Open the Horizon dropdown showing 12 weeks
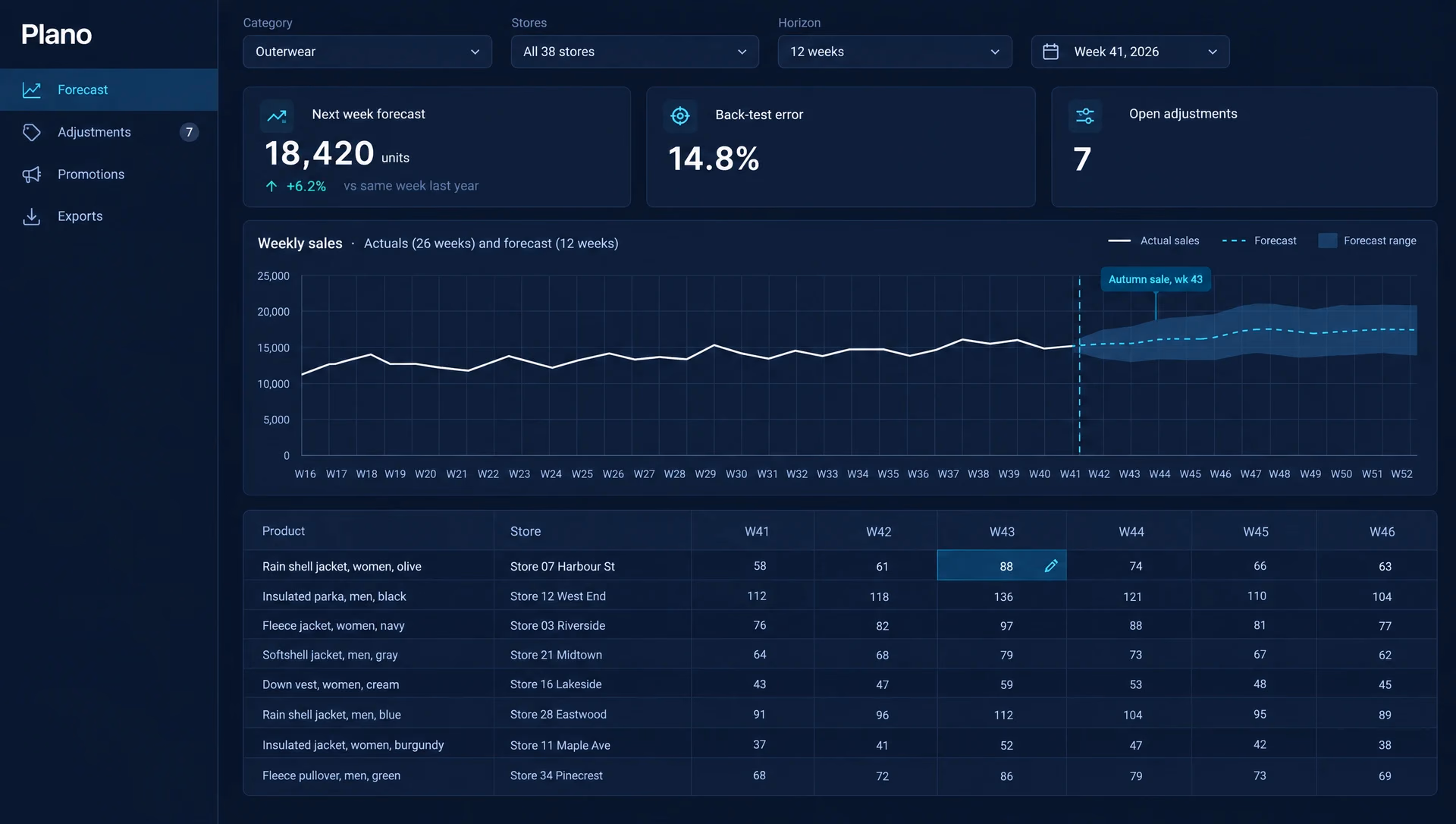The height and width of the screenshot is (824, 1456). (x=895, y=52)
